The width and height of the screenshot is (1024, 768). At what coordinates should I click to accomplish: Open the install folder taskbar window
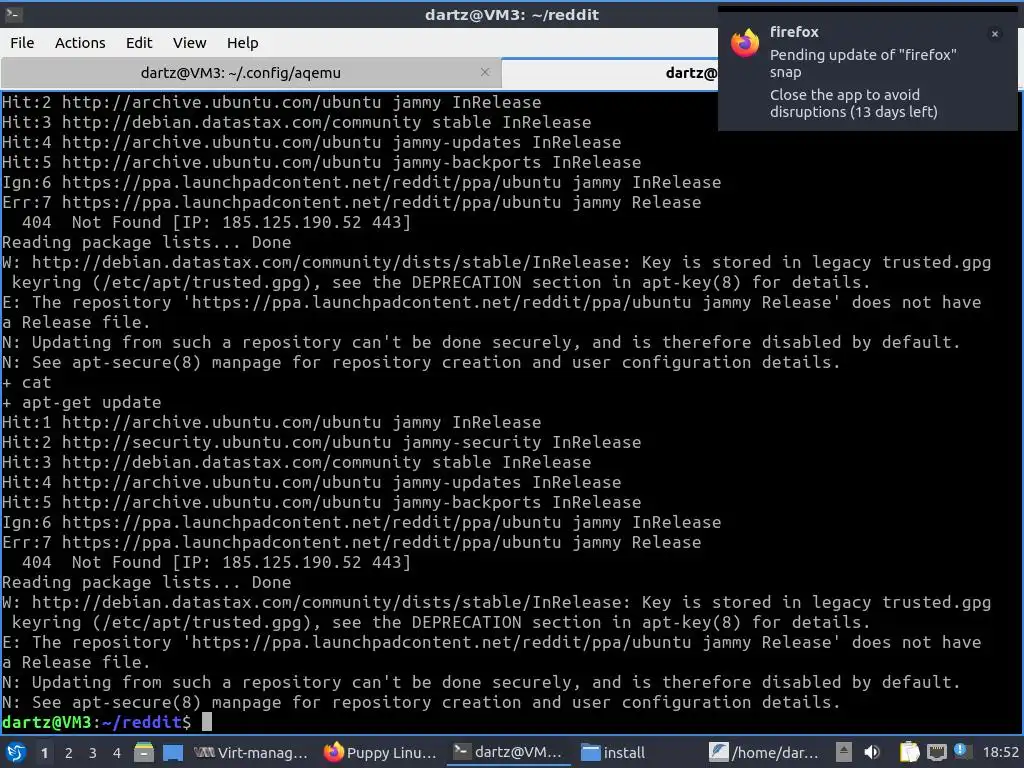pyautogui.click(x=614, y=752)
